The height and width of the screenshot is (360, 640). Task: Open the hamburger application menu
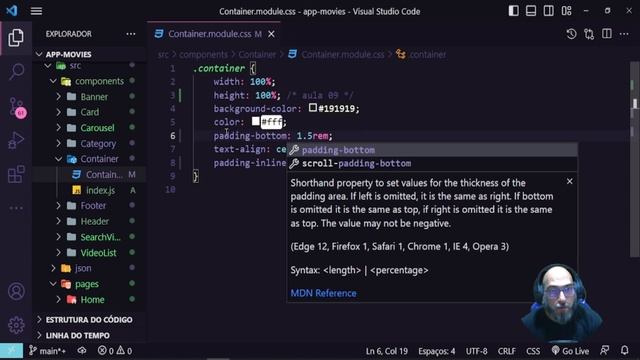[36, 11]
